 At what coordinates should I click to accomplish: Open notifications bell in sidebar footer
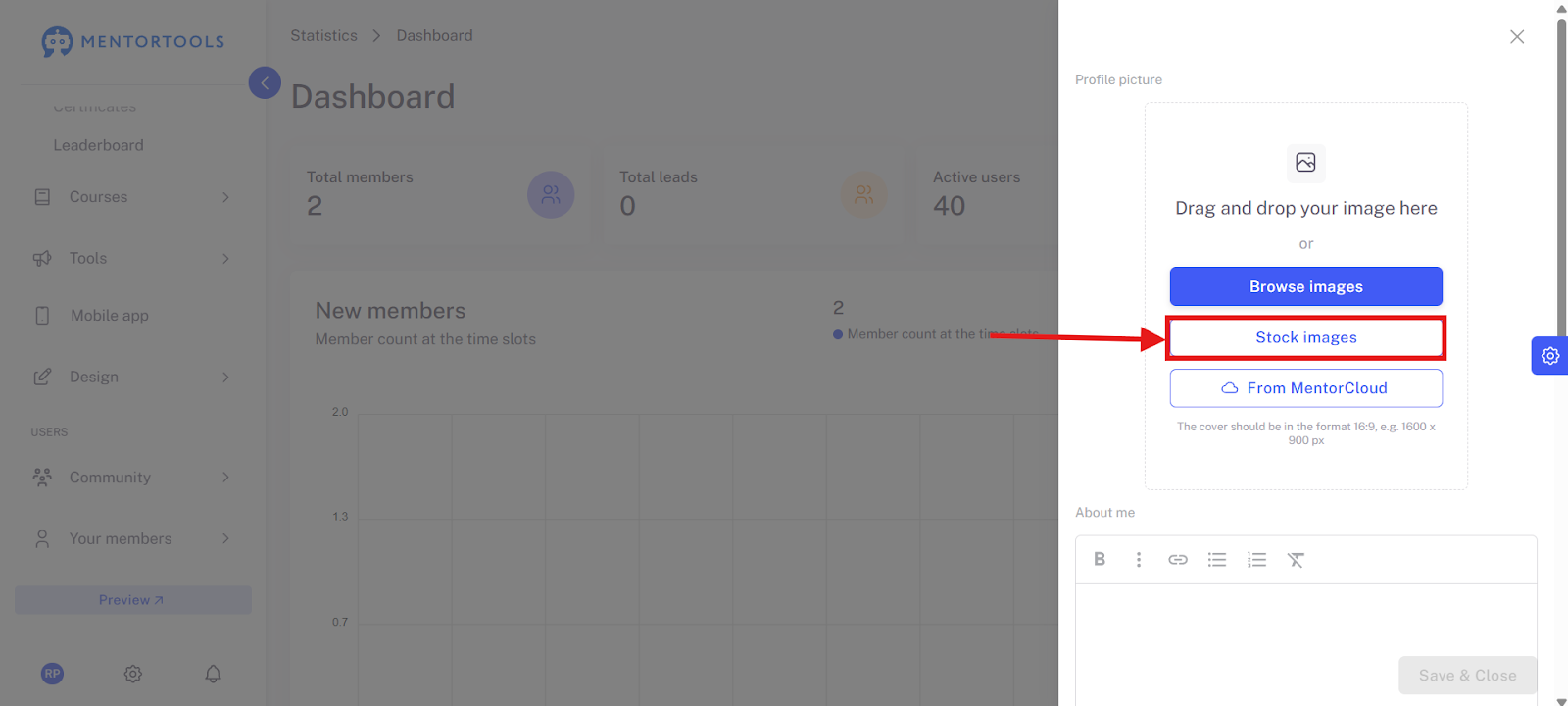coord(213,674)
